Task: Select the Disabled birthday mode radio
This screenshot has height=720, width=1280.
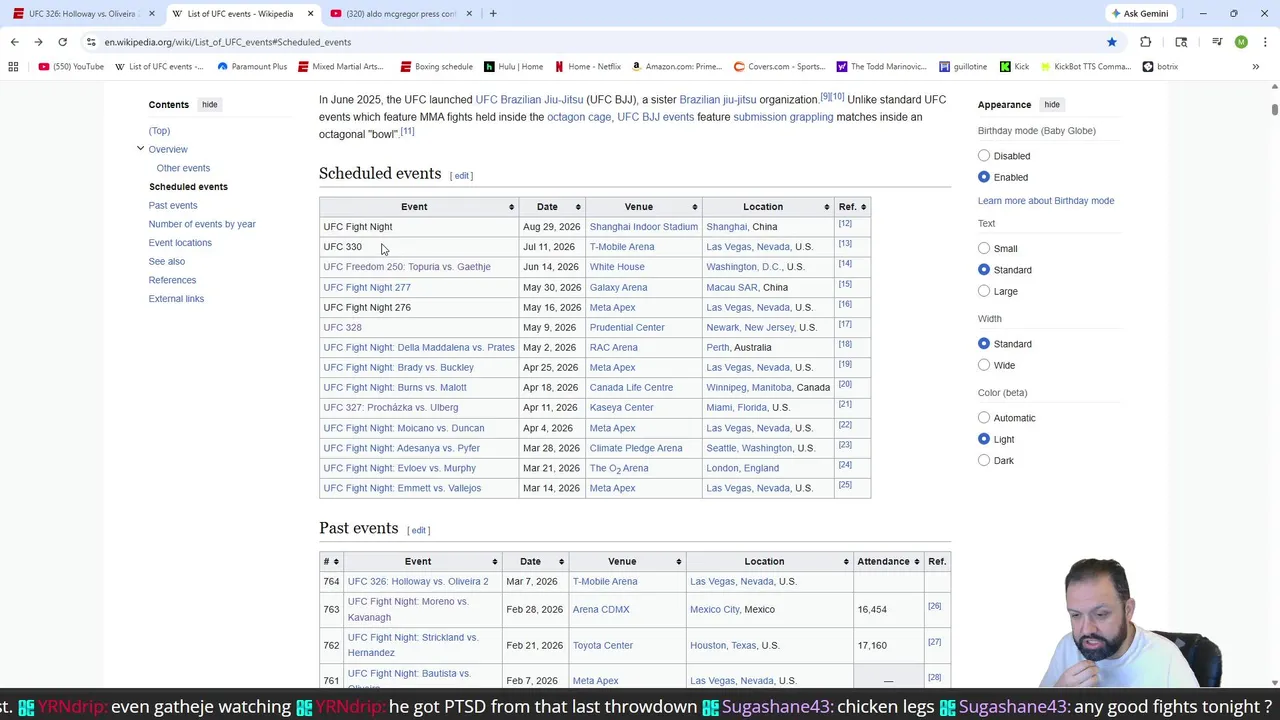Action: pos(984,156)
